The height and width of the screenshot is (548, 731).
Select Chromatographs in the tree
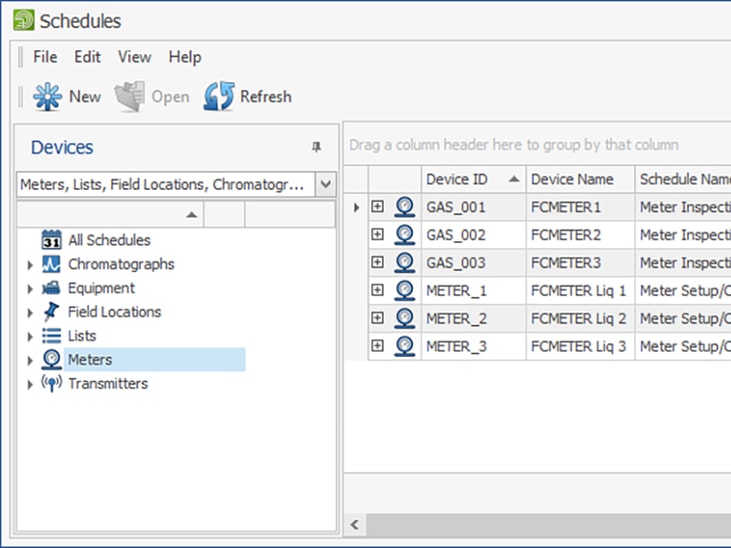tap(121, 264)
